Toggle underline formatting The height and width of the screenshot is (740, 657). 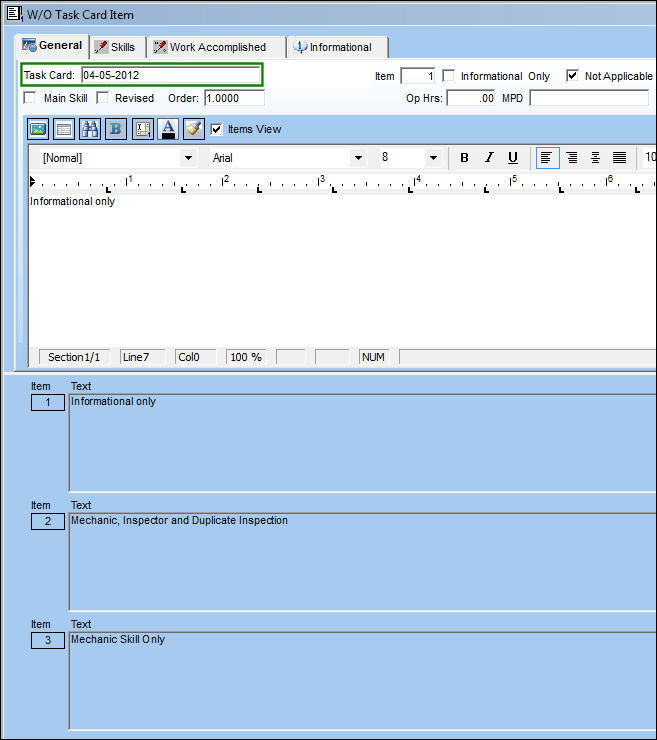(513, 158)
